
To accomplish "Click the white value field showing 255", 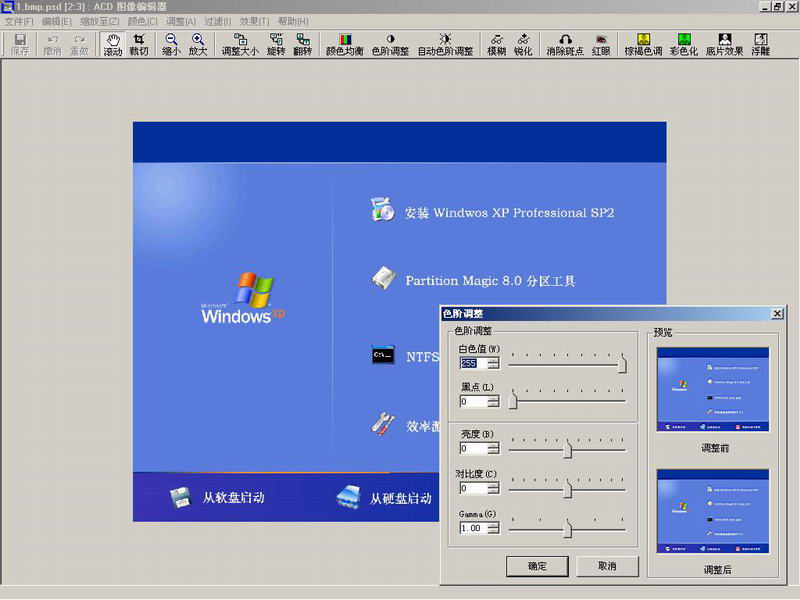I will point(474,363).
